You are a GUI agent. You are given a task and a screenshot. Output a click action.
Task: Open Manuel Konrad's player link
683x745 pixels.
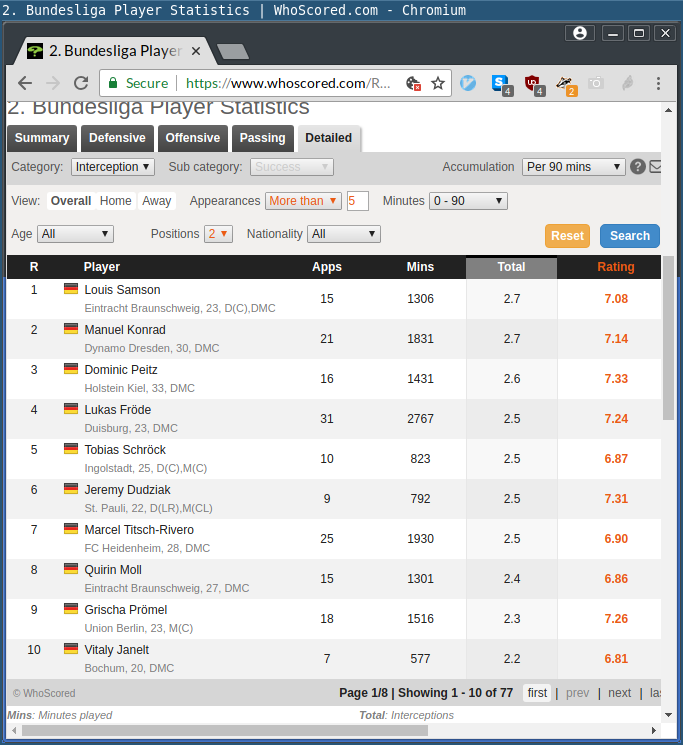(x=125, y=330)
